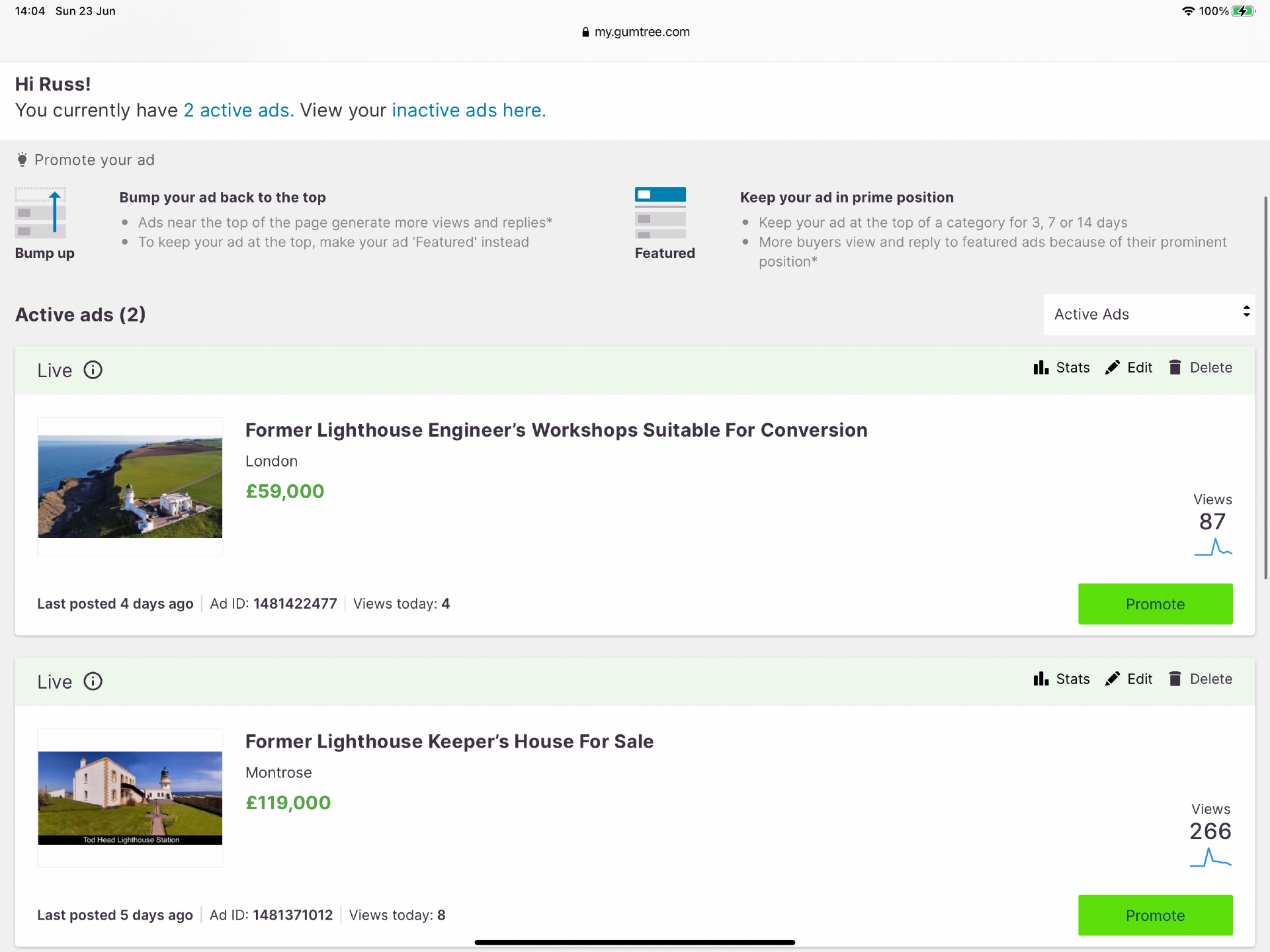Click Ad ID 1481422477
Viewport: 1270px width, 952px height.
tap(273, 604)
